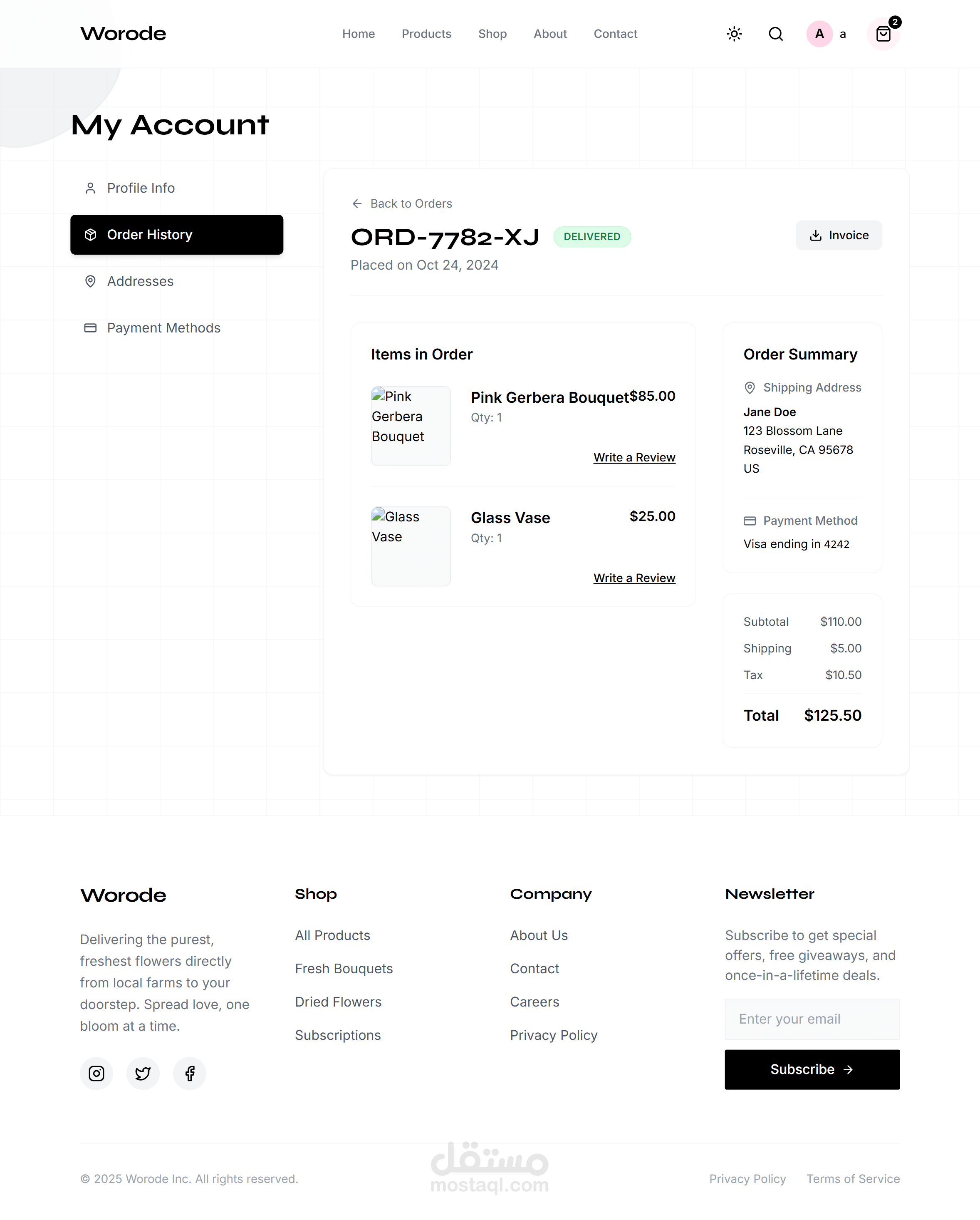980x1220 pixels.
Task: Write a review for Pink Gerbera Bouquet
Action: tap(634, 457)
